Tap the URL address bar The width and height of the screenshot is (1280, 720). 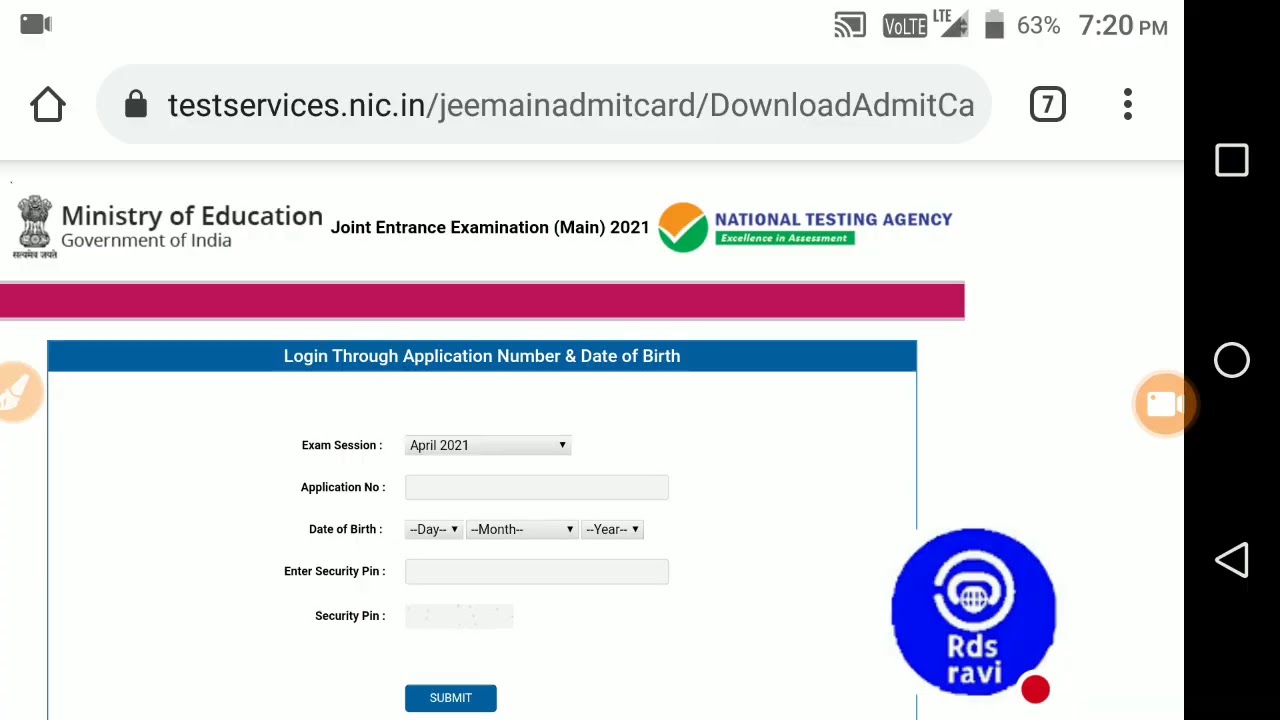tap(543, 105)
